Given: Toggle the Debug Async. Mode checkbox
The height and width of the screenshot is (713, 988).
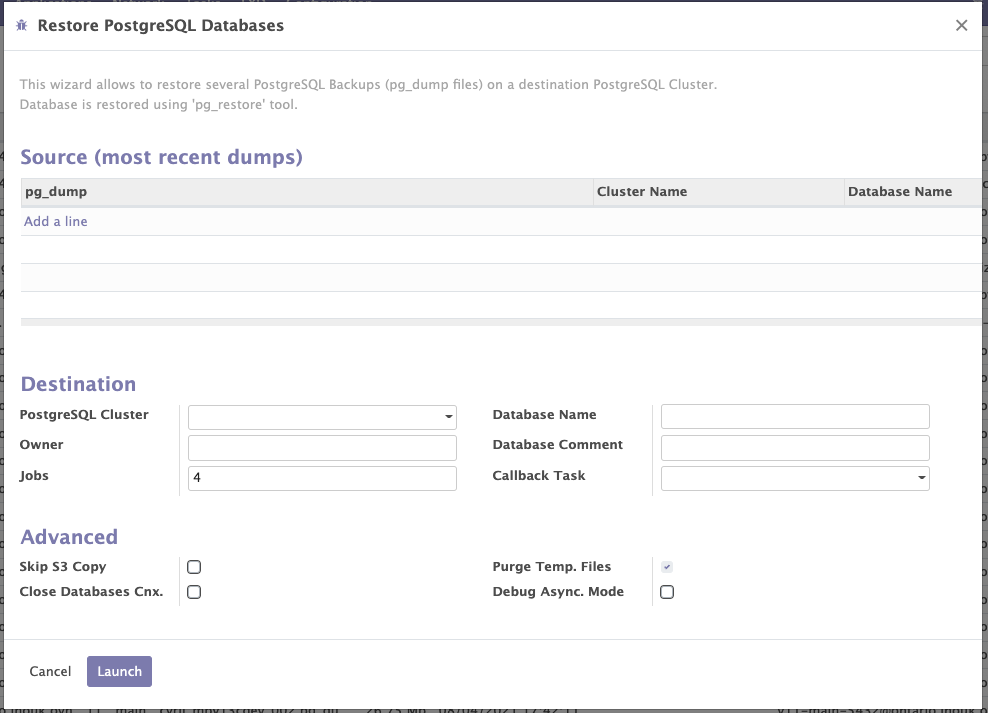Looking at the screenshot, I should pos(667,592).
